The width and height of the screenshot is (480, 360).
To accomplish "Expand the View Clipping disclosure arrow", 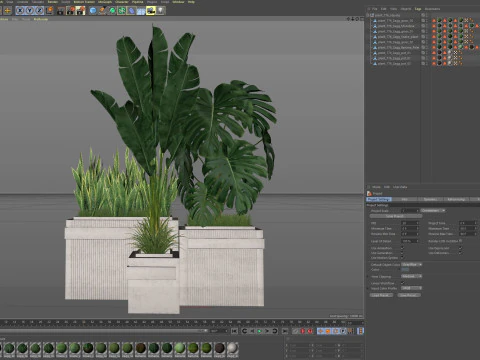I will pyautogui.click(x=368, y=277).
